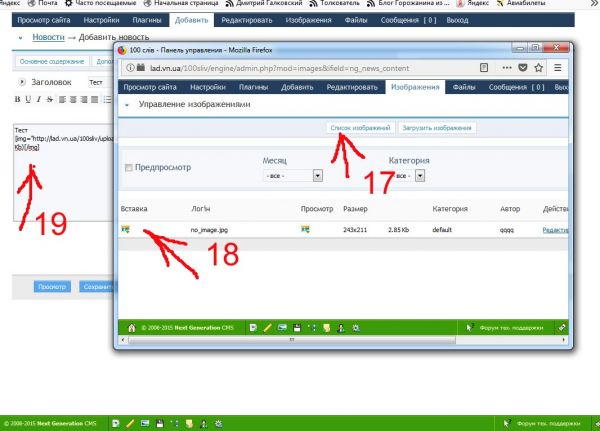Click Форум тех. поддержки in main page footer

point(548,424)
